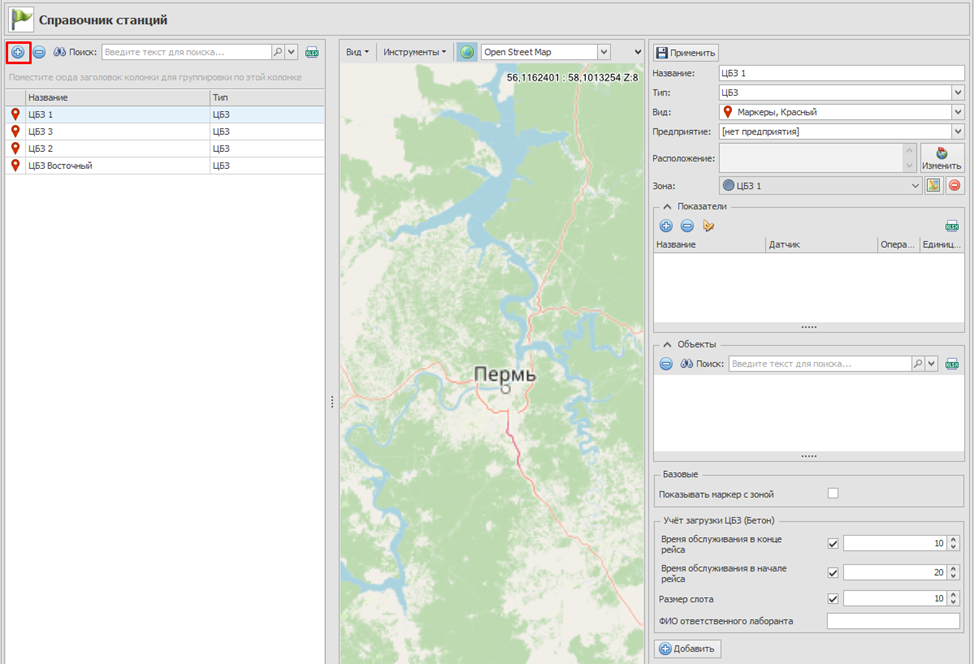Uncheck Время обслуживания в конце рейса

point(833,543)
